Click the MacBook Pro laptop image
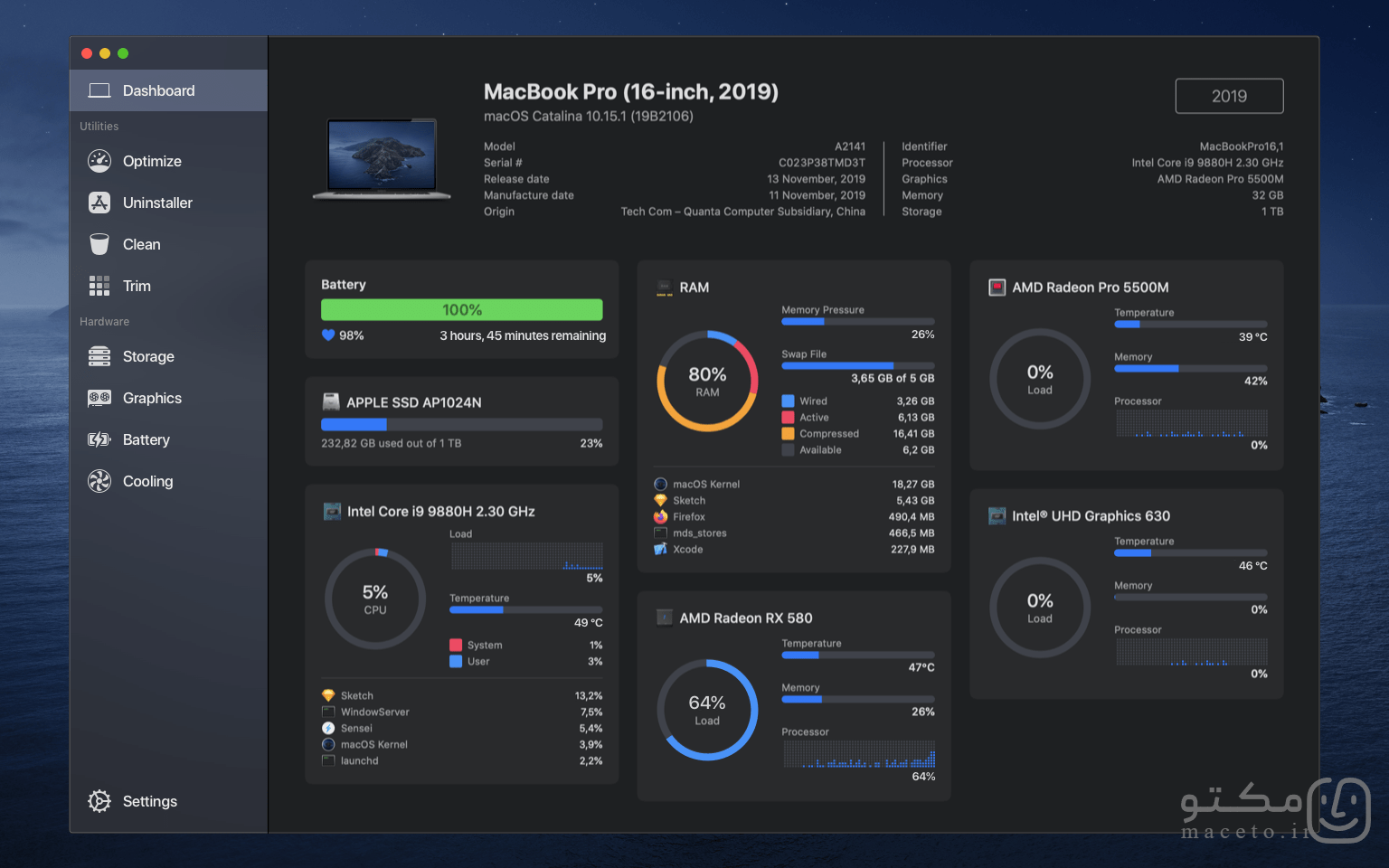1389x868 pixels. coord(382,159)
